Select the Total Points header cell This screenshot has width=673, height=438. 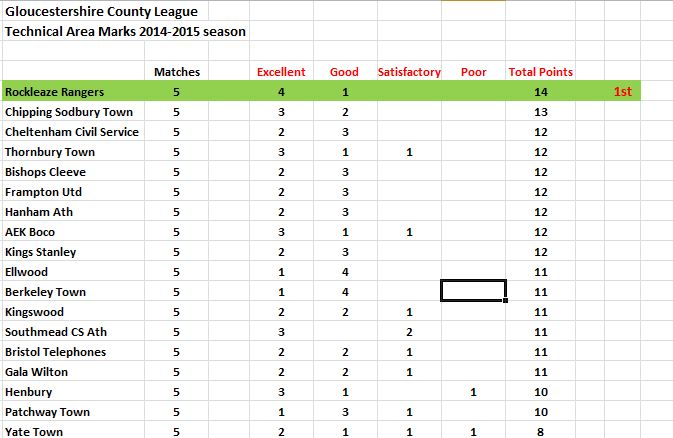pos(540,72)
